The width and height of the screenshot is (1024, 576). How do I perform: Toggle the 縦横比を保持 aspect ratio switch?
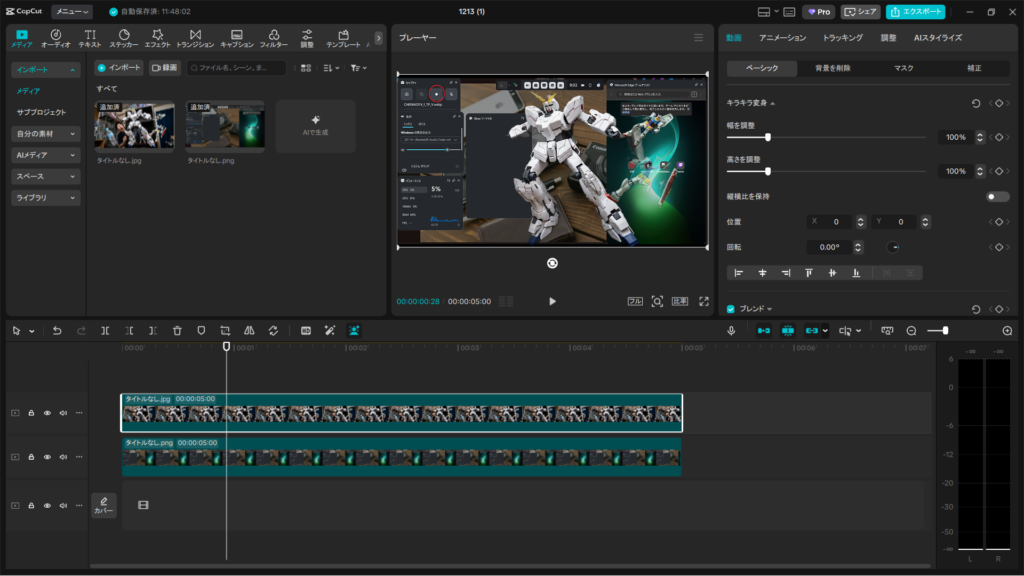(997, 197)
